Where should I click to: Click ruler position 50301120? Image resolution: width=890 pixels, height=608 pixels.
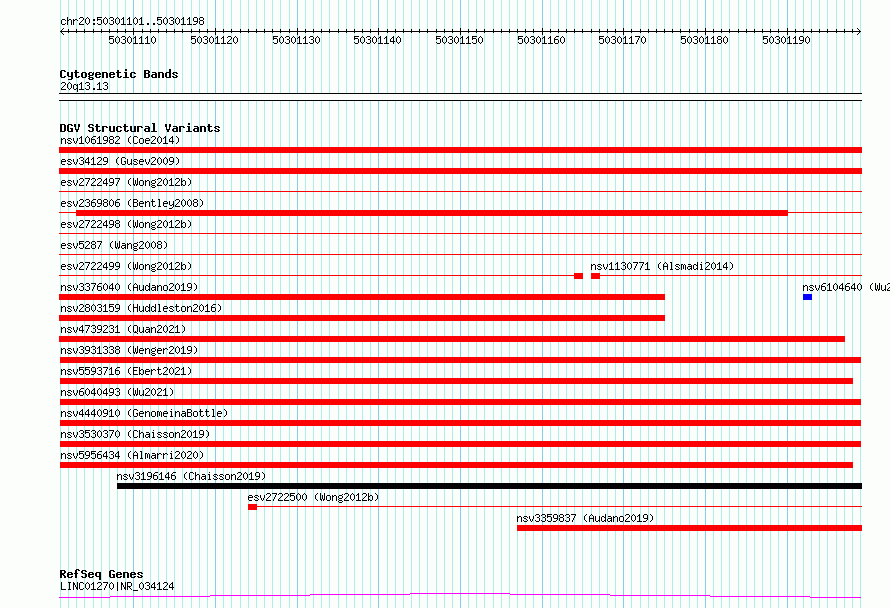pos(215,40)
